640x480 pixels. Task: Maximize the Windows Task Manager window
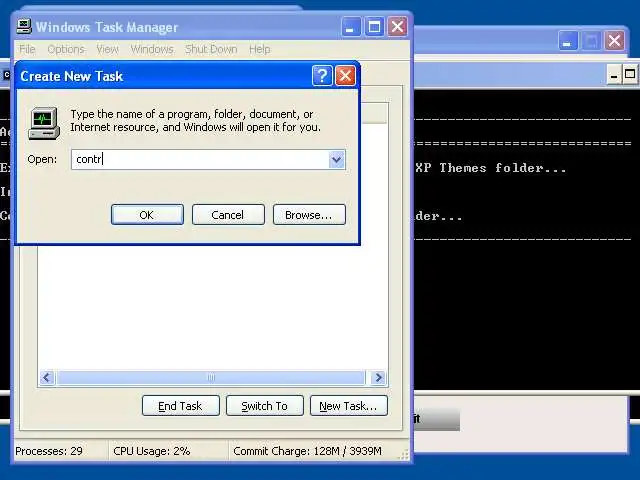point(374,27)
